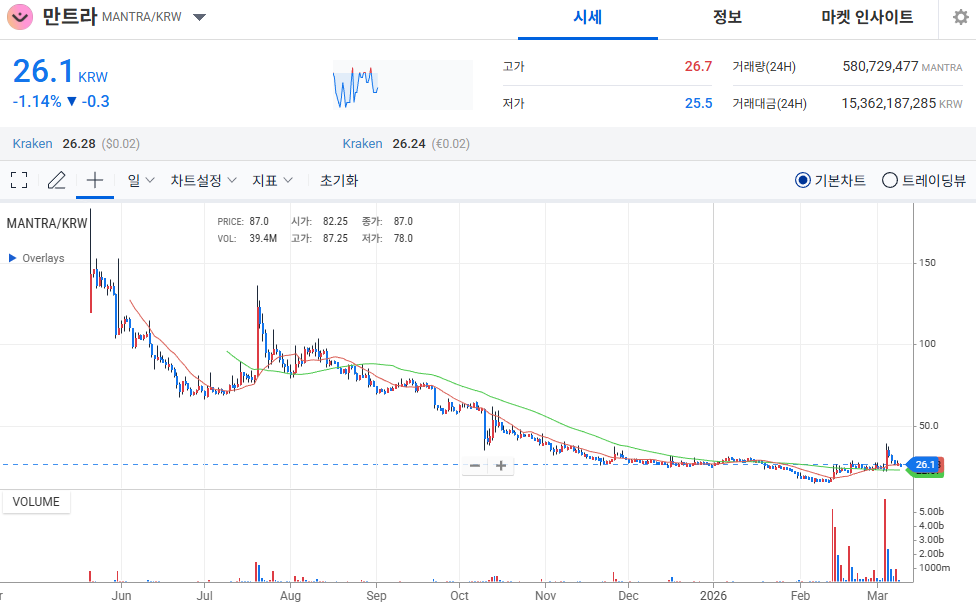Screen dimensions: 976x610
Task: Select the pencil drawing tool
Action: (57, 181)
